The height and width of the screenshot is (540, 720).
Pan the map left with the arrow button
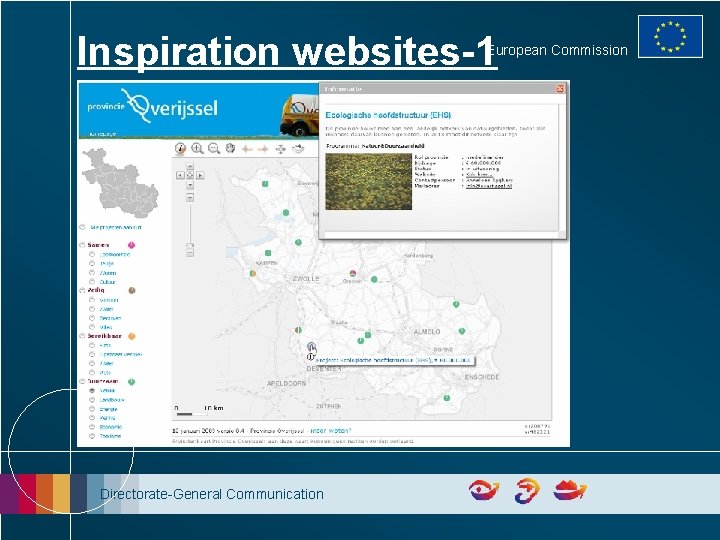(x=180, y=175)
